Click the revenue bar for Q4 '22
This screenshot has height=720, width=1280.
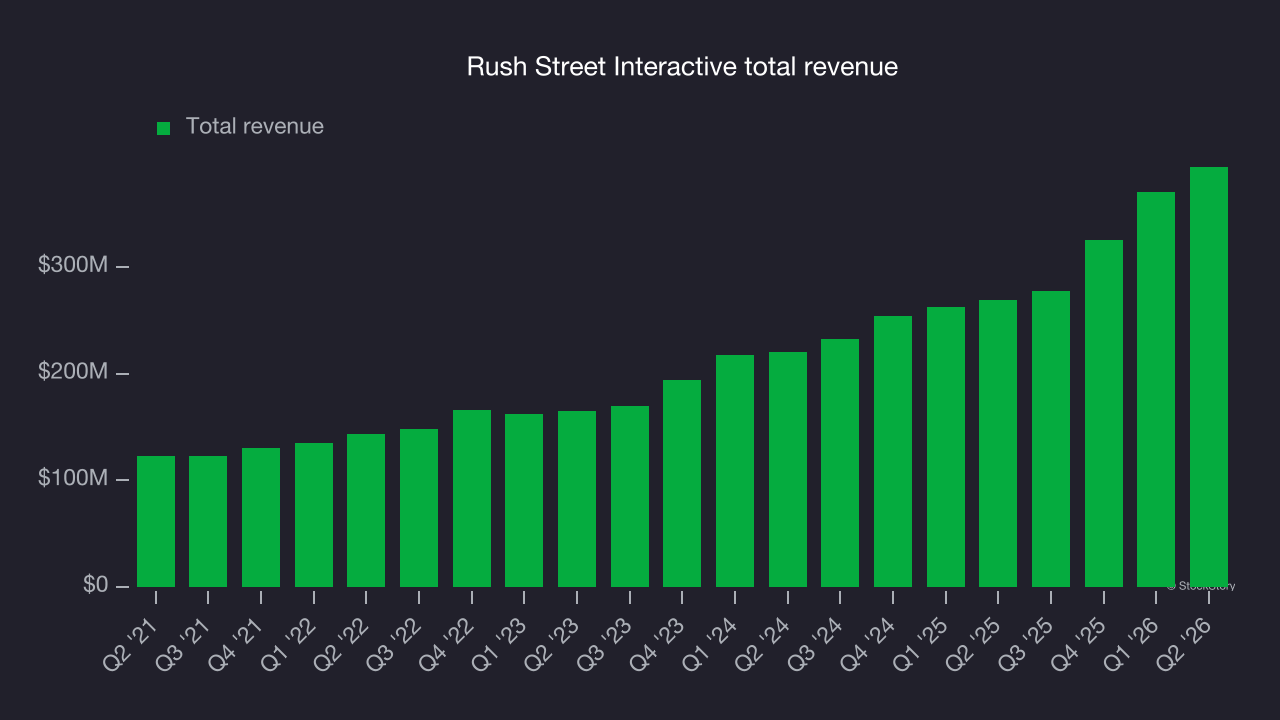pos(472,499)
